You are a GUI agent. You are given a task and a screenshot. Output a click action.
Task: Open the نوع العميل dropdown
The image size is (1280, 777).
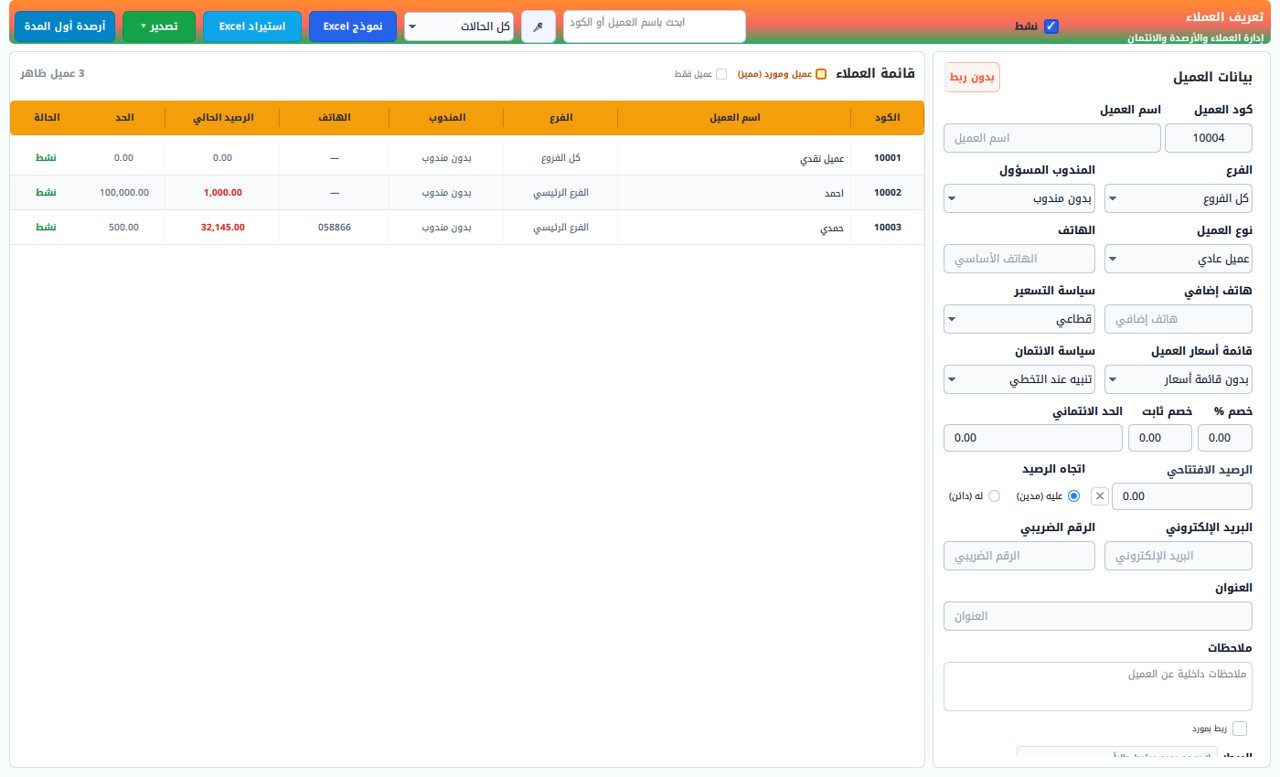(x=1178, y=259)
